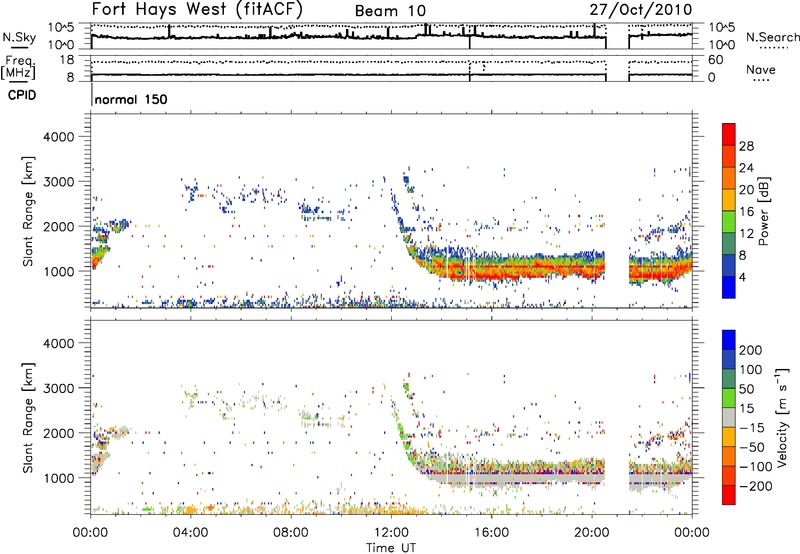Click the 'CPID' label

(x=22, y=95)
